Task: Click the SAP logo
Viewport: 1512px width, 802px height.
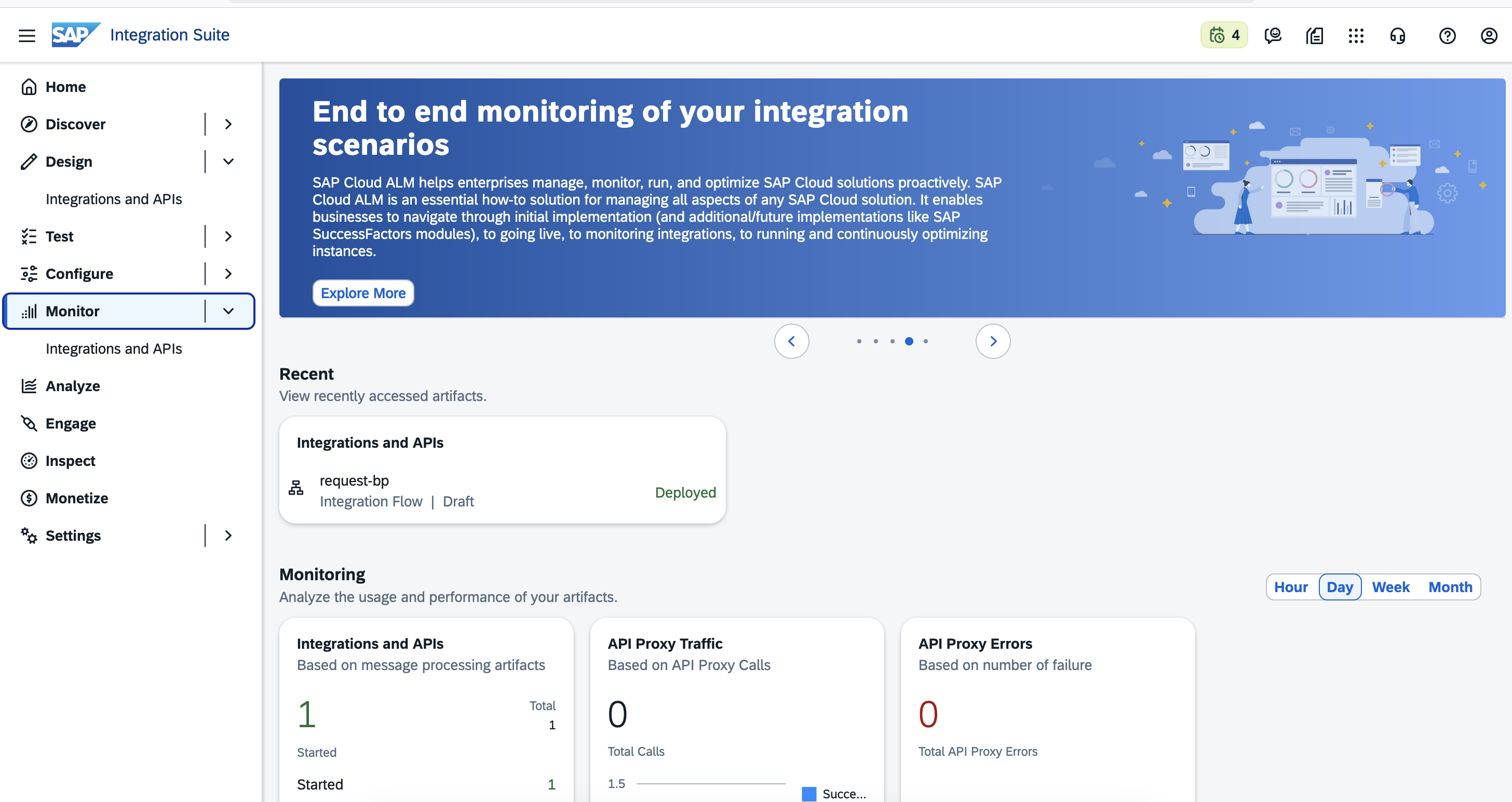Action: [x=76, y=35]
